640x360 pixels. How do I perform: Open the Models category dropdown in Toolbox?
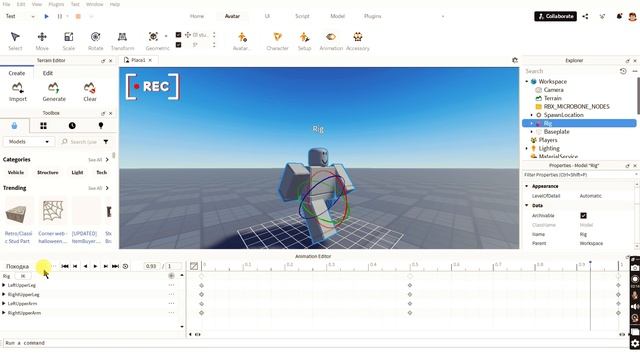tap(28, 142)
